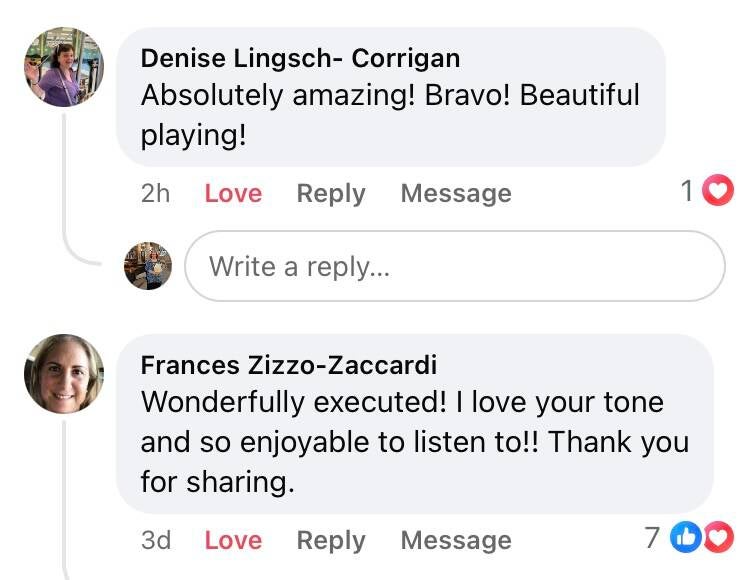The image size is (750, 580).
Task: Click the 3d timestamp on Frances's comment
Action: [x=155, y=540]
